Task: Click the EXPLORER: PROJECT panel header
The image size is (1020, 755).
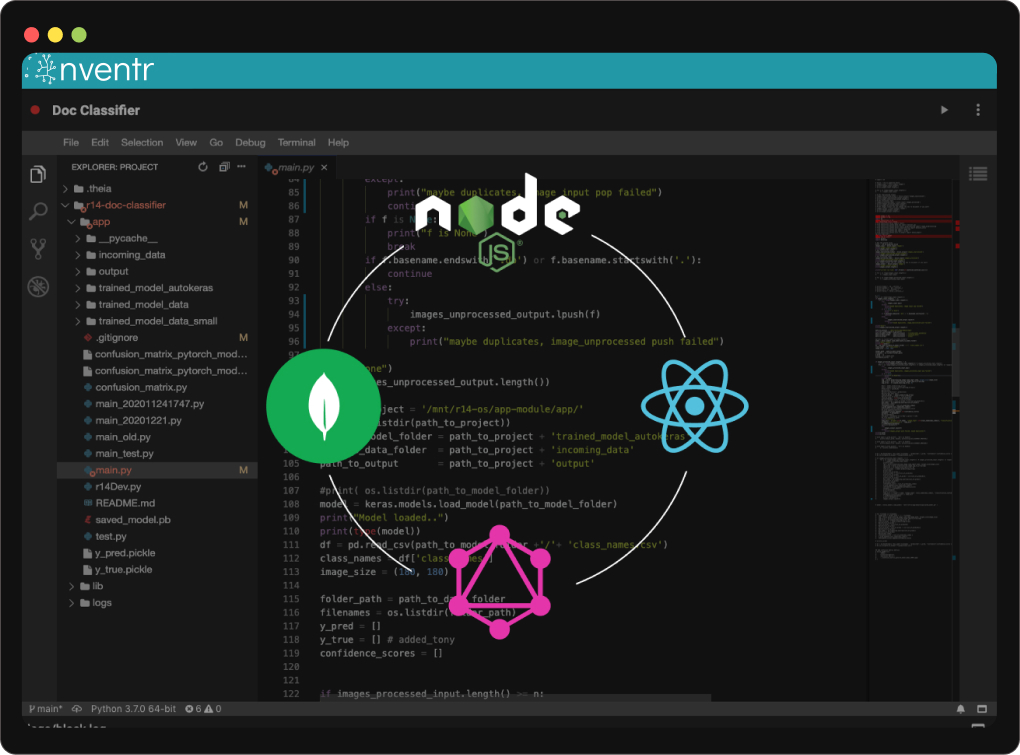Action: click(115, 167)
